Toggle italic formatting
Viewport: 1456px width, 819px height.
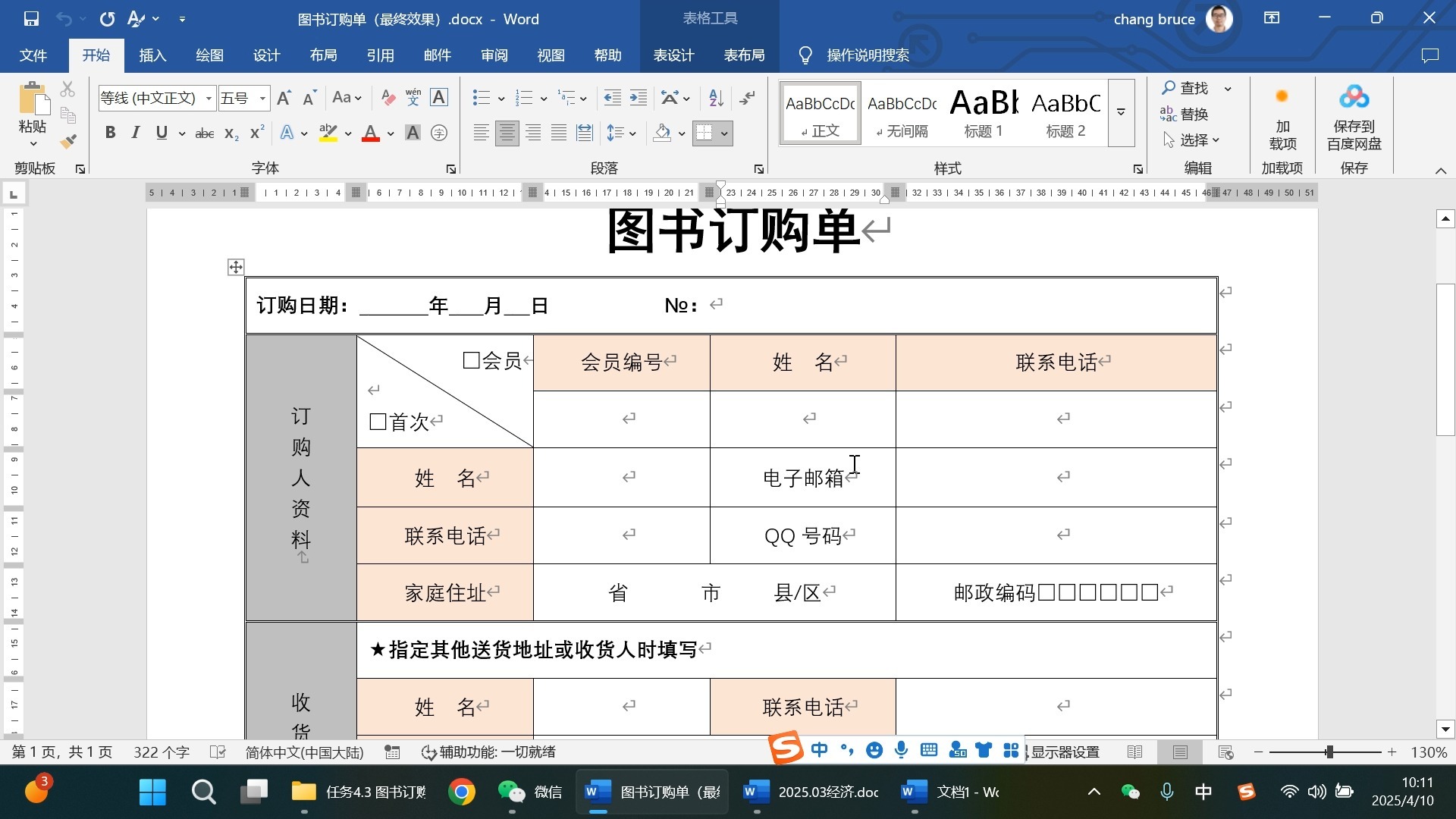tap(135, 132)
